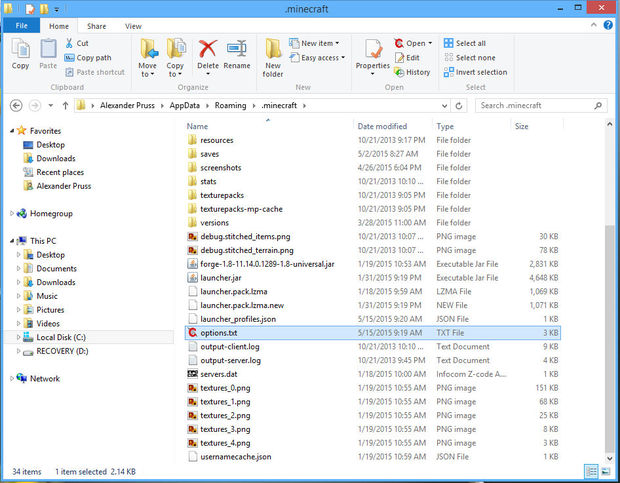This screenshot has height=483, width=620.
Task: Click Paste shortcut in the ribbon
Action: (x=95, y=72)
